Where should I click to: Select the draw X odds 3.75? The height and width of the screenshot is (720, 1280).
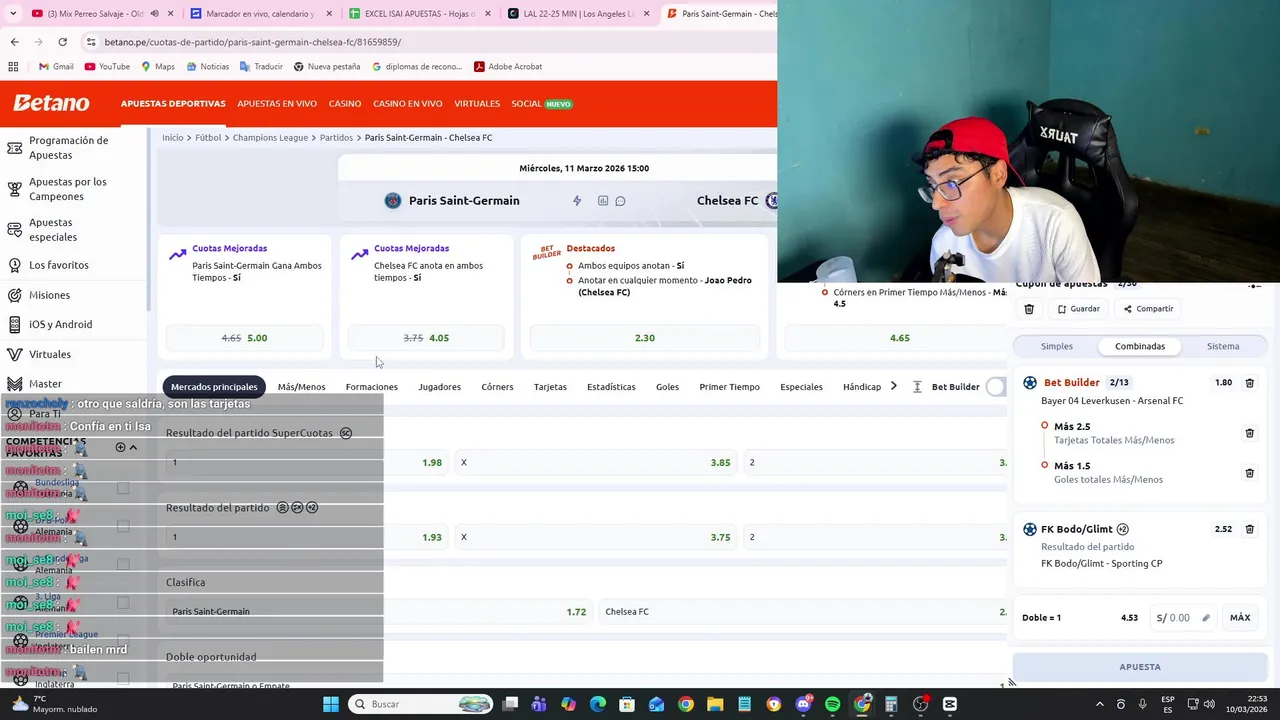[x=595, y=537]
